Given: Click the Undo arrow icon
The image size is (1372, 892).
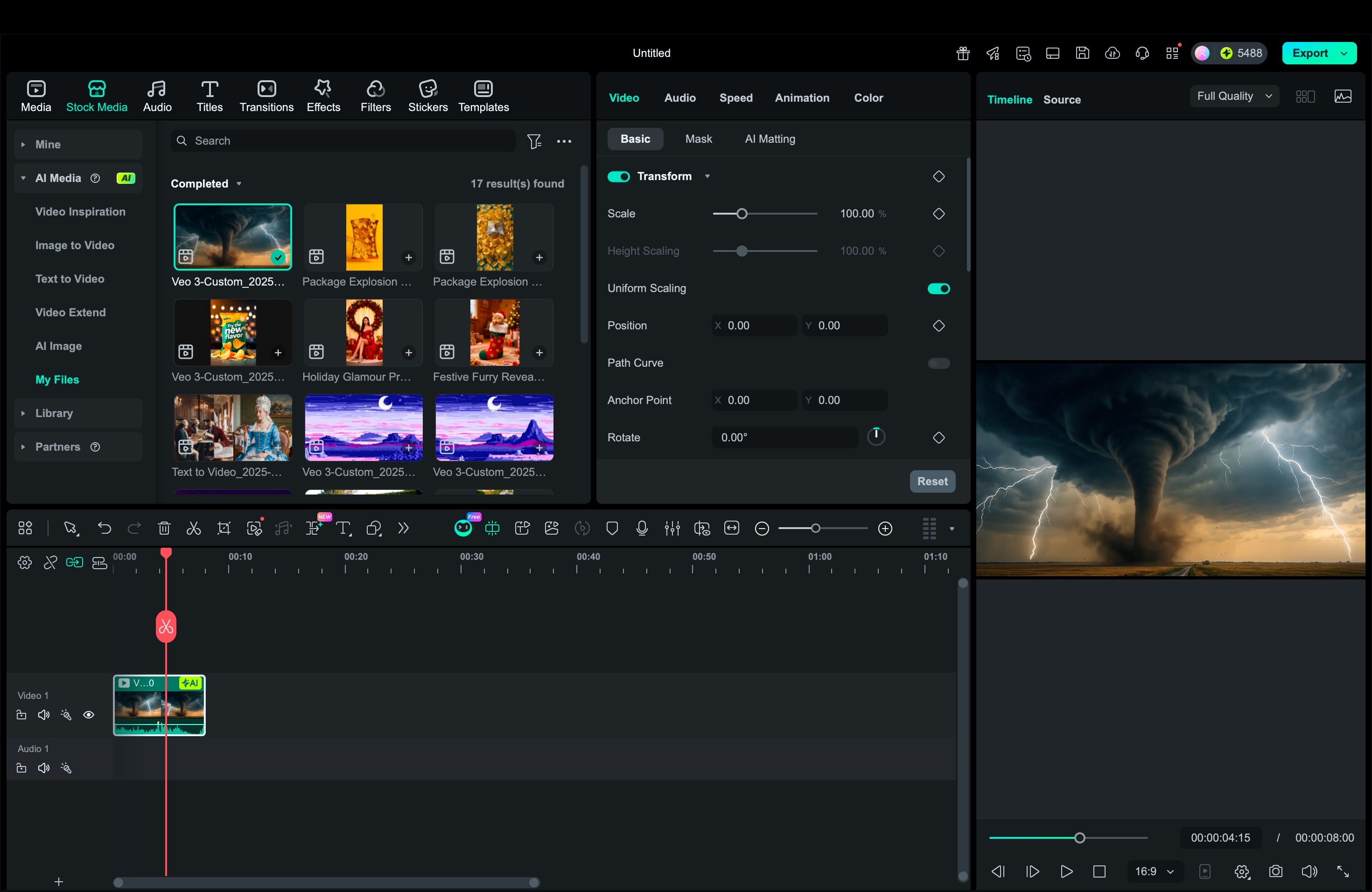Looking at the screenshot, I should coord(105,529).
